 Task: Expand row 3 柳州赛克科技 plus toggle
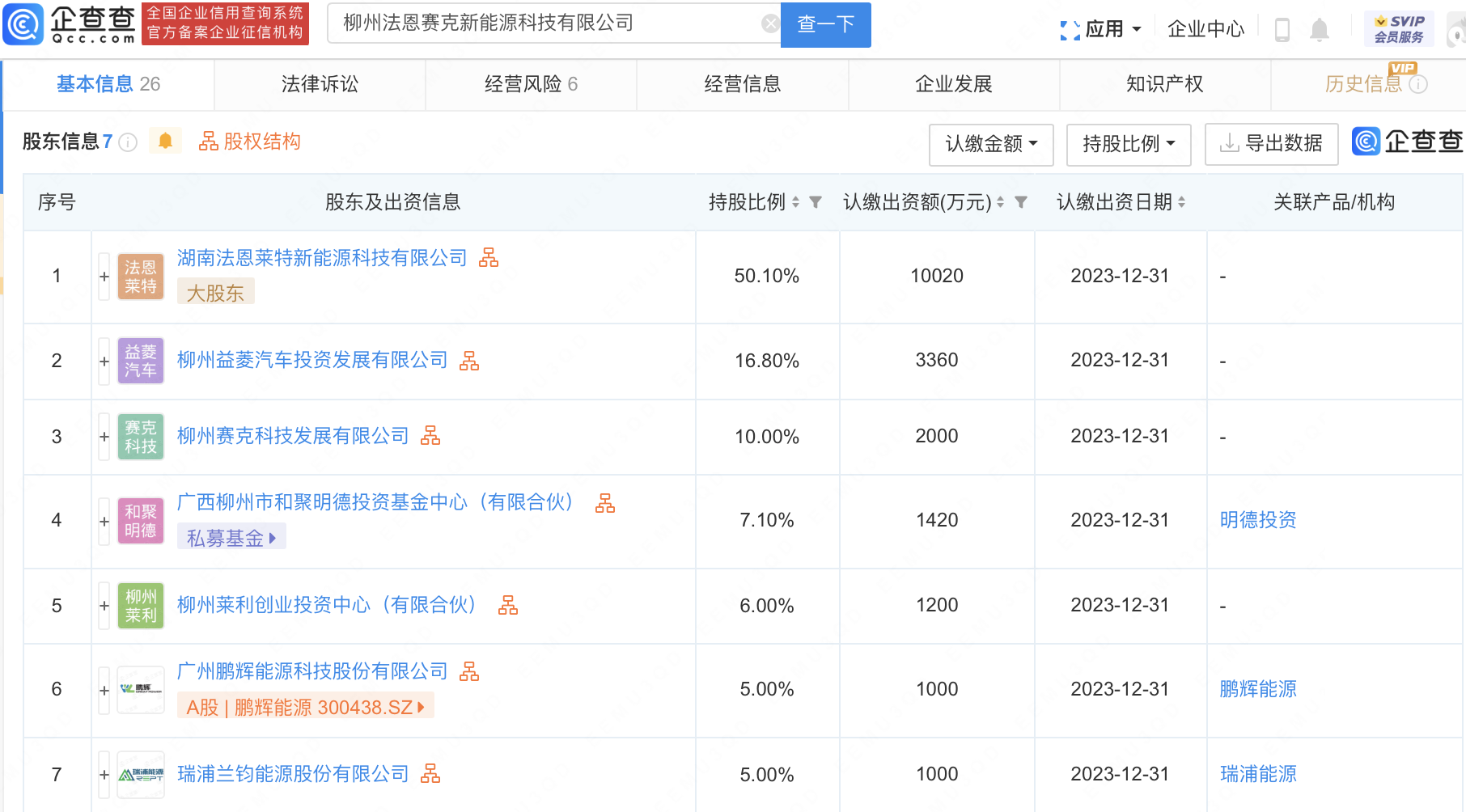click(x=104, y=437)
